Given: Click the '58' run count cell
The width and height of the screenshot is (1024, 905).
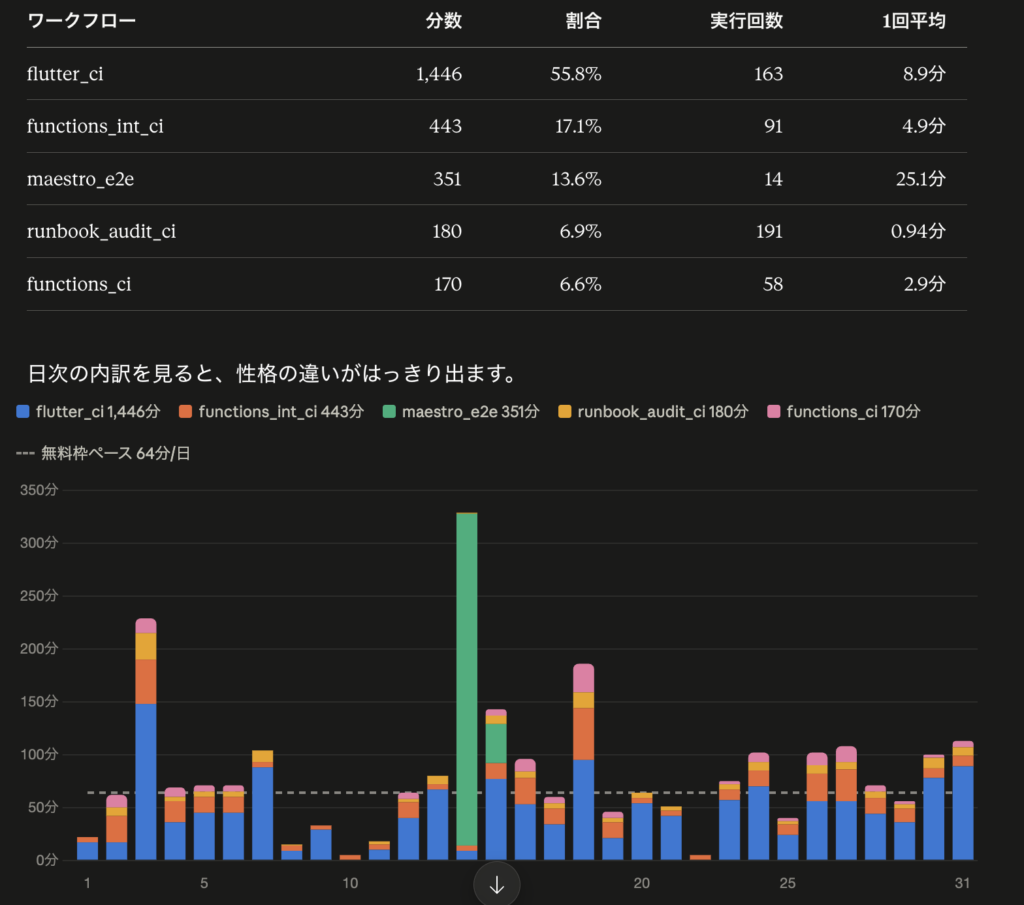Looking at the screenshot, I should coord(773,284).
